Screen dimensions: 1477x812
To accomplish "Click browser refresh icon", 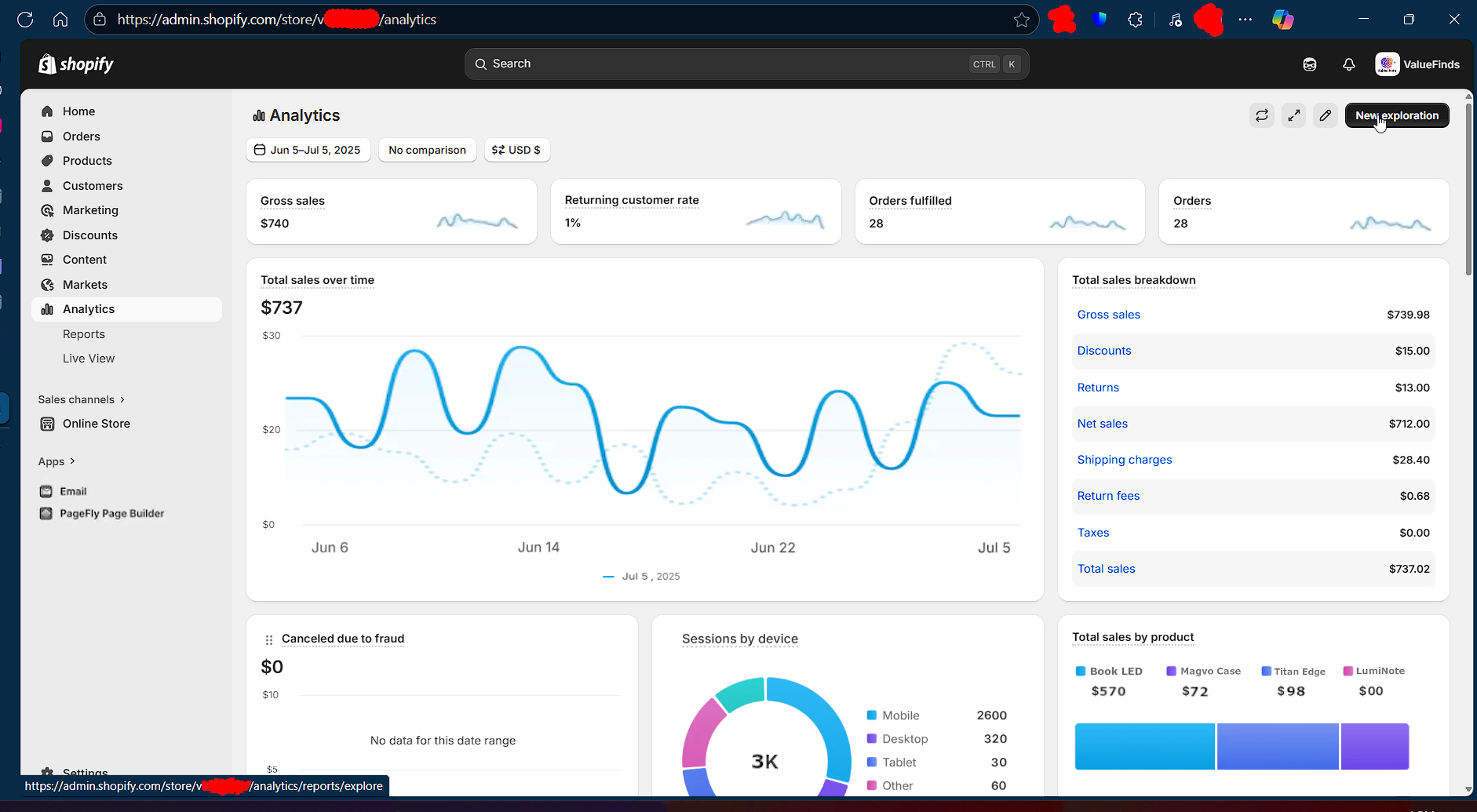I will (x=25, y=20).
